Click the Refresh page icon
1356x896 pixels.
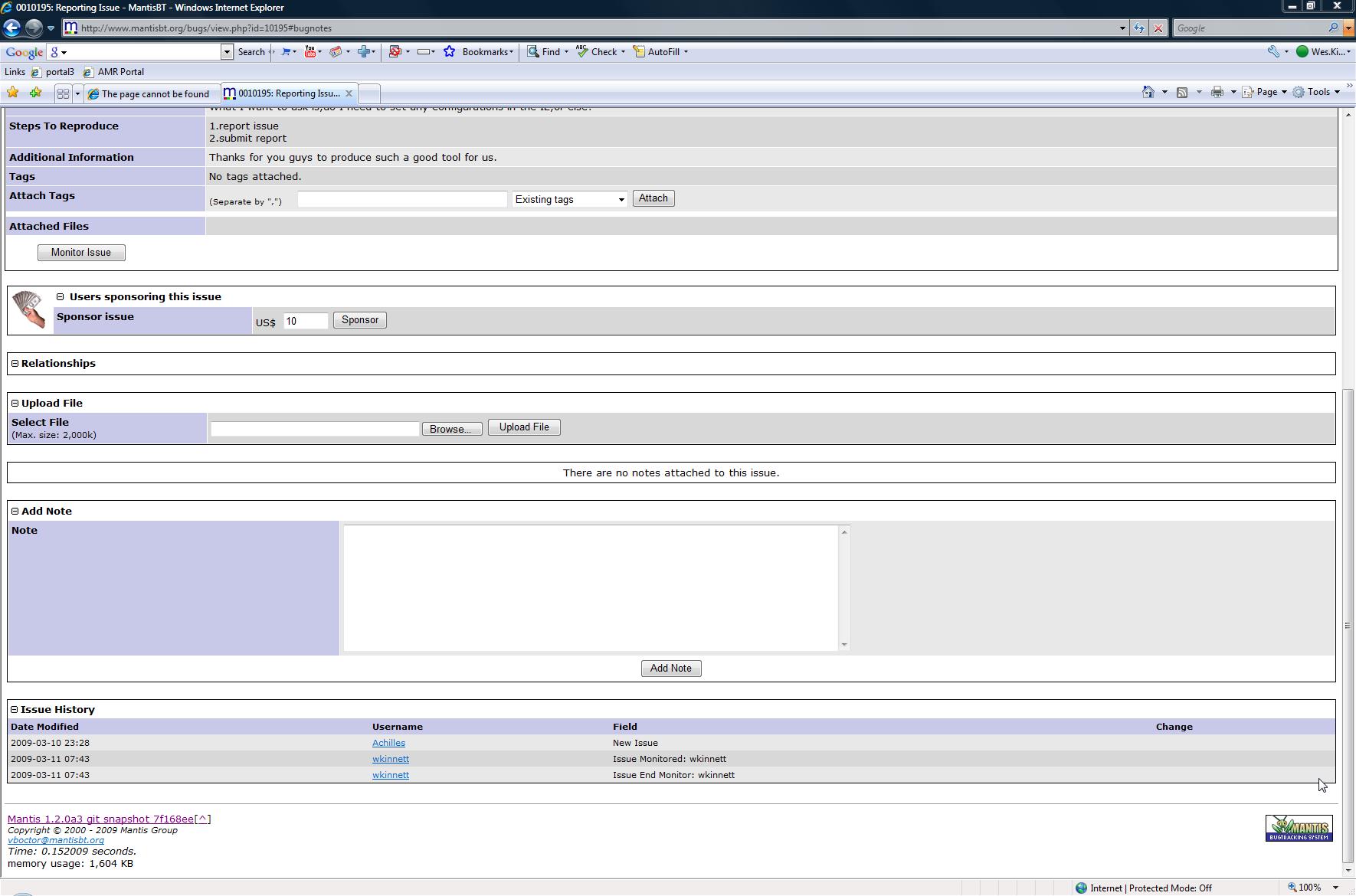click(x=1139, y=28)
